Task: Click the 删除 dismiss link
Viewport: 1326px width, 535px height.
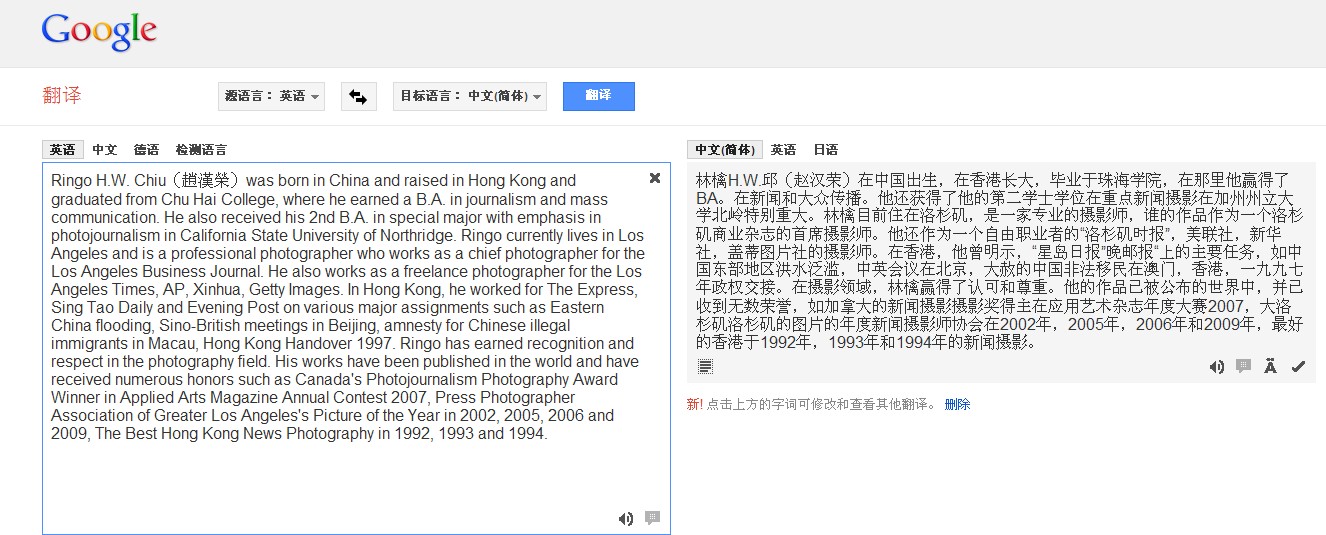Action: pyautogui.click(x=957, y=405)
